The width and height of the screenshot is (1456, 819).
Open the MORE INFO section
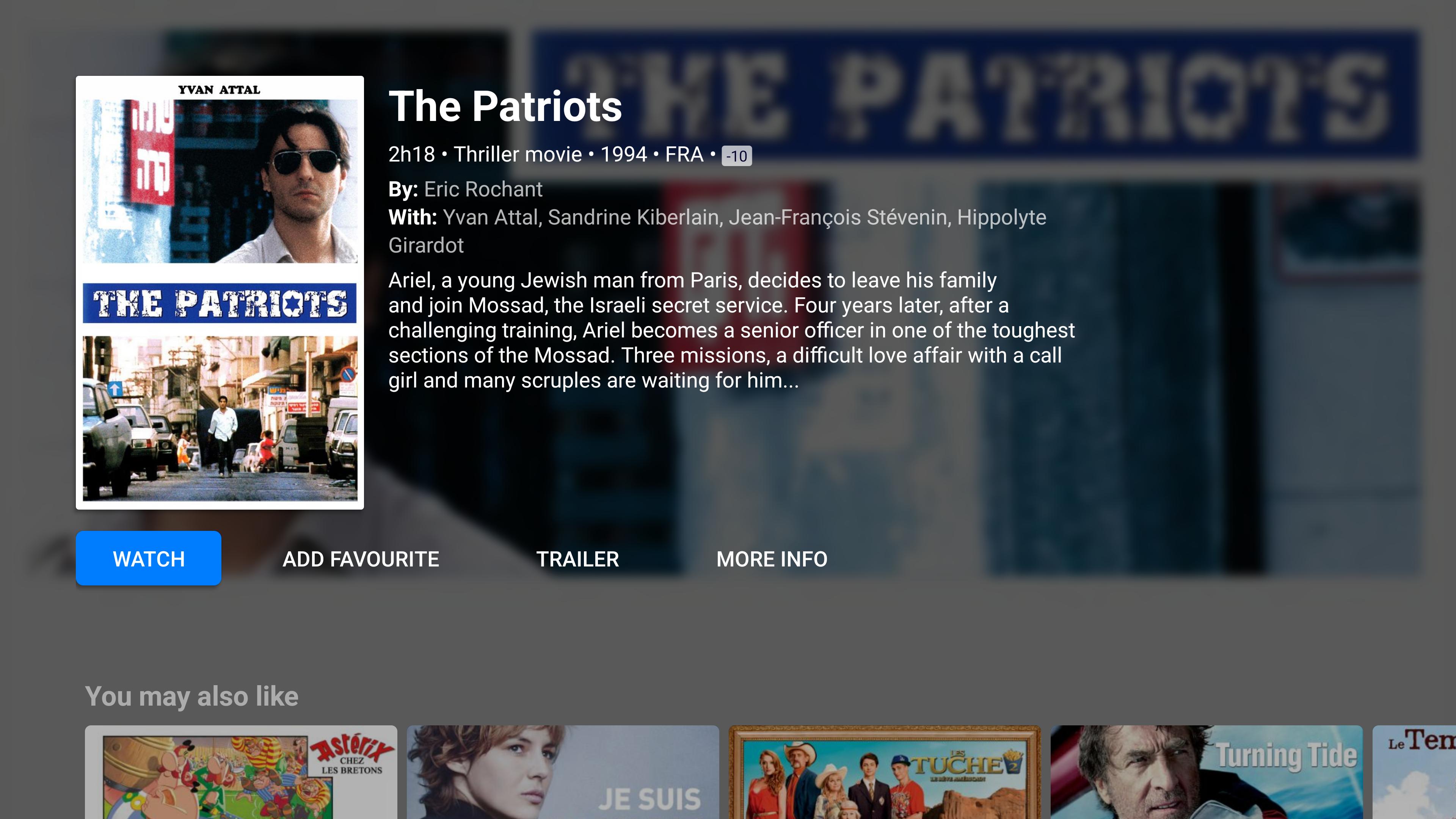tap(772, 559)
